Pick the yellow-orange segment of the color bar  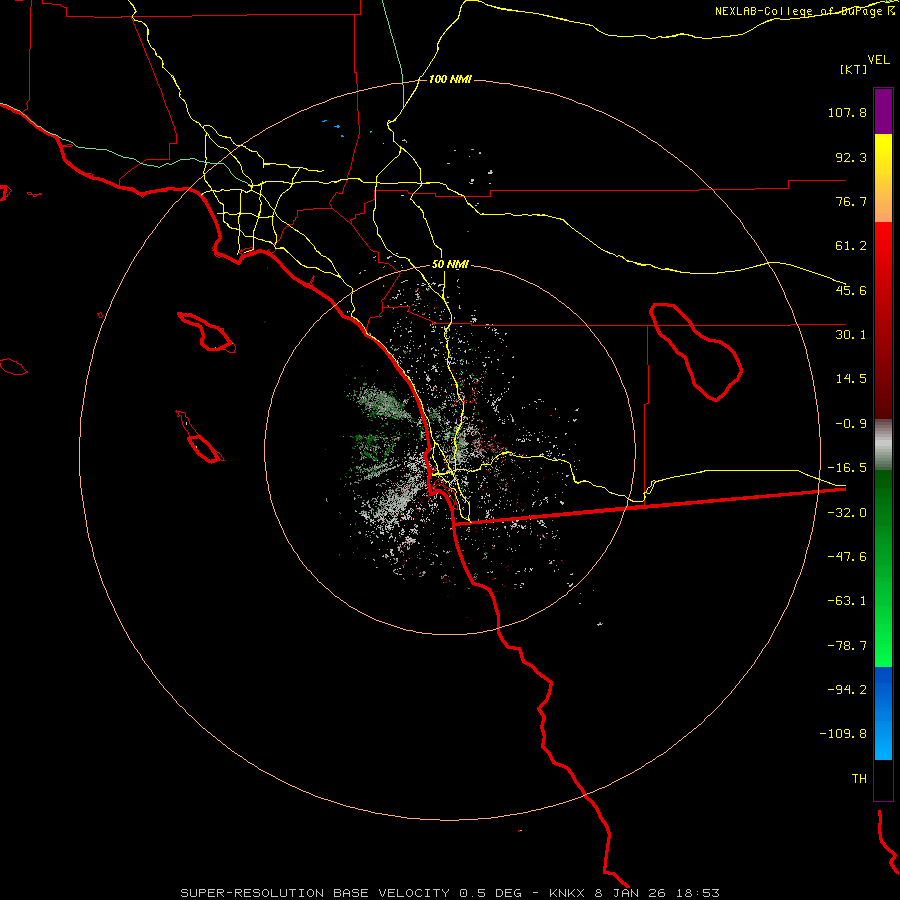tap(883, 178)
